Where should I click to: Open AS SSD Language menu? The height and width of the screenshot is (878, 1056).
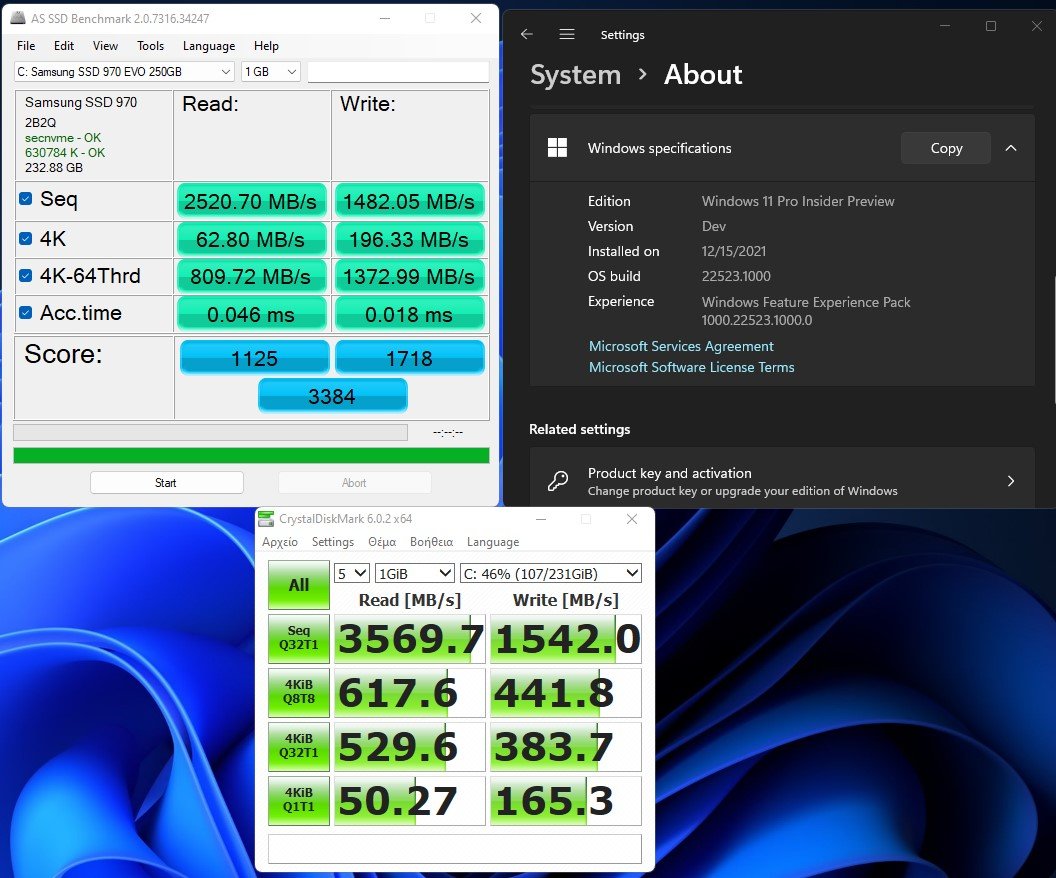pyautogui.click(x=209, y=46)
